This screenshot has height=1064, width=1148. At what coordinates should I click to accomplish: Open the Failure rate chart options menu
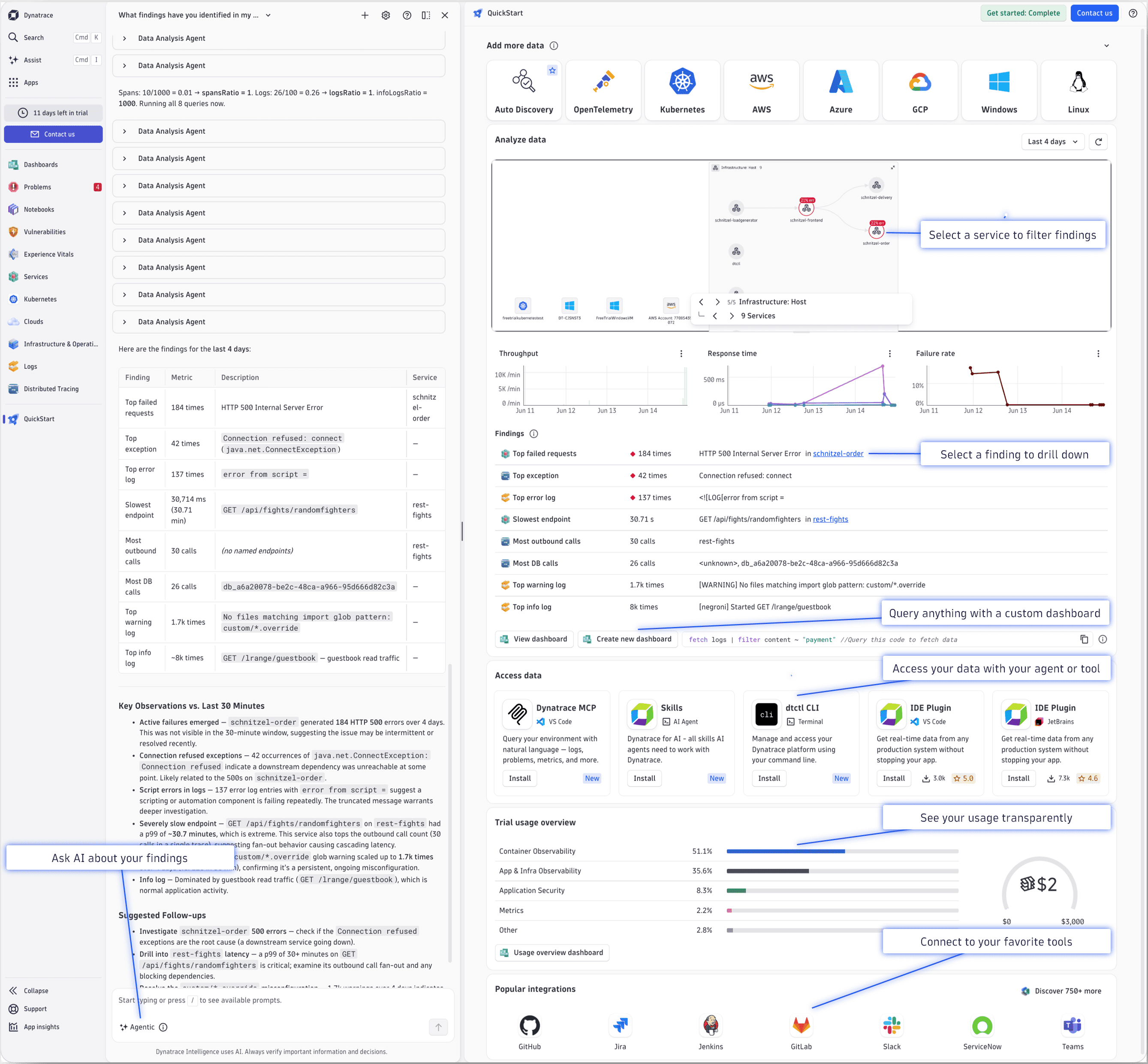pos(1098,353)
